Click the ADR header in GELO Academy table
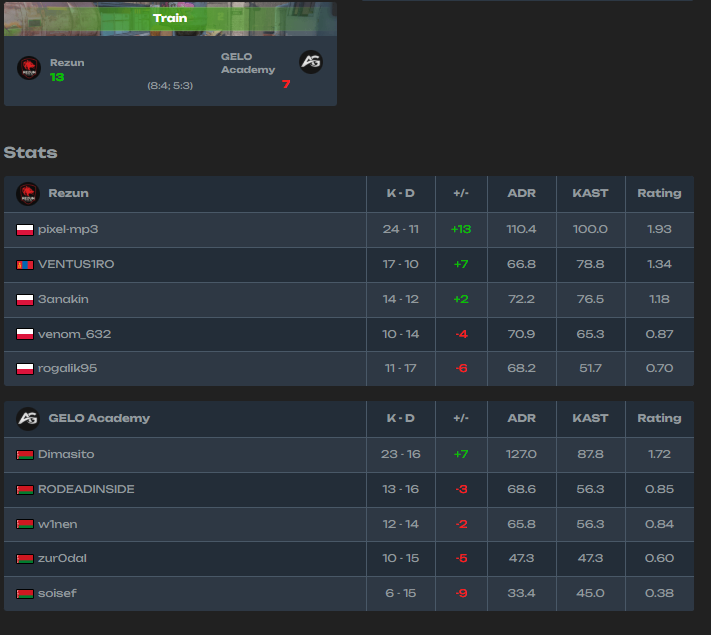Screen dimensions: 711x635 [521, 418]
